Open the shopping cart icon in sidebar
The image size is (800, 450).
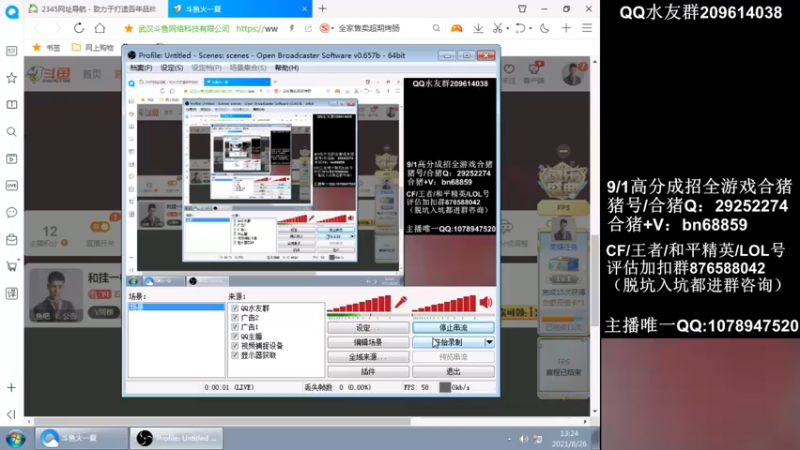11,266
